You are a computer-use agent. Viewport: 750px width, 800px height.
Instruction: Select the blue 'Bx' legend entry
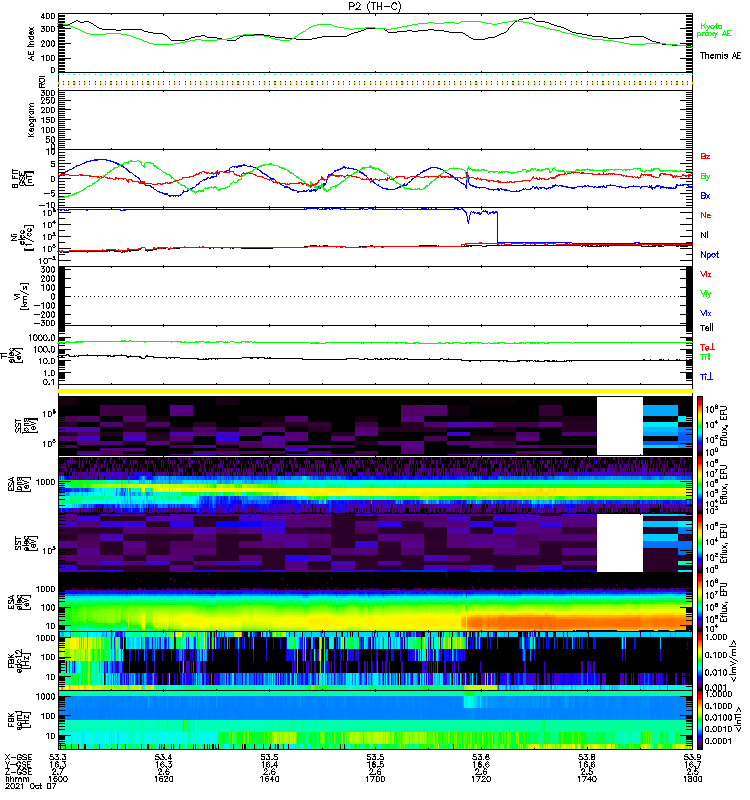pos(705,195)
